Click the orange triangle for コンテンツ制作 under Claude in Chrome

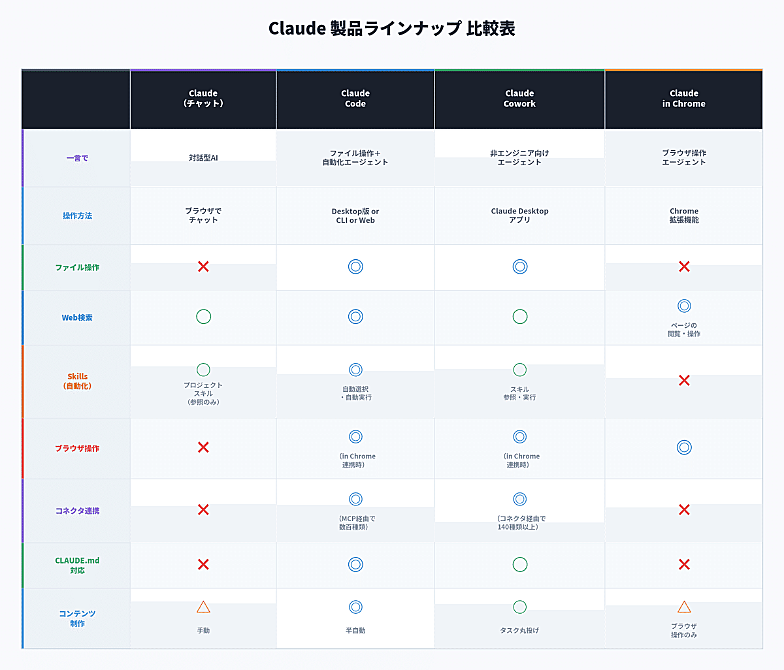pyautogui.click(x=684, y=607)
